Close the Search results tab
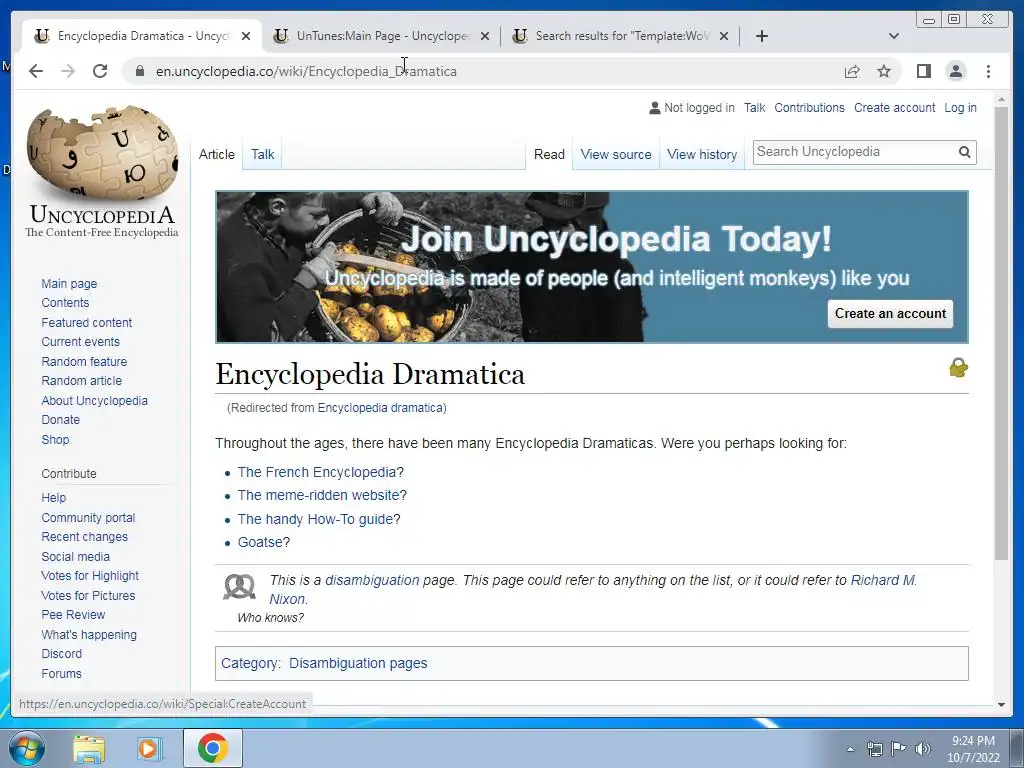The width and height of the screenshot is (1024, 768). point(724,36)
